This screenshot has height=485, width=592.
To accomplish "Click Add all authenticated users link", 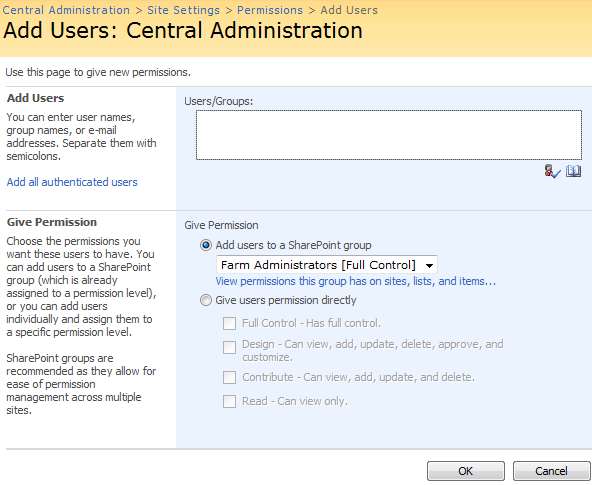I will click(72, 182).
